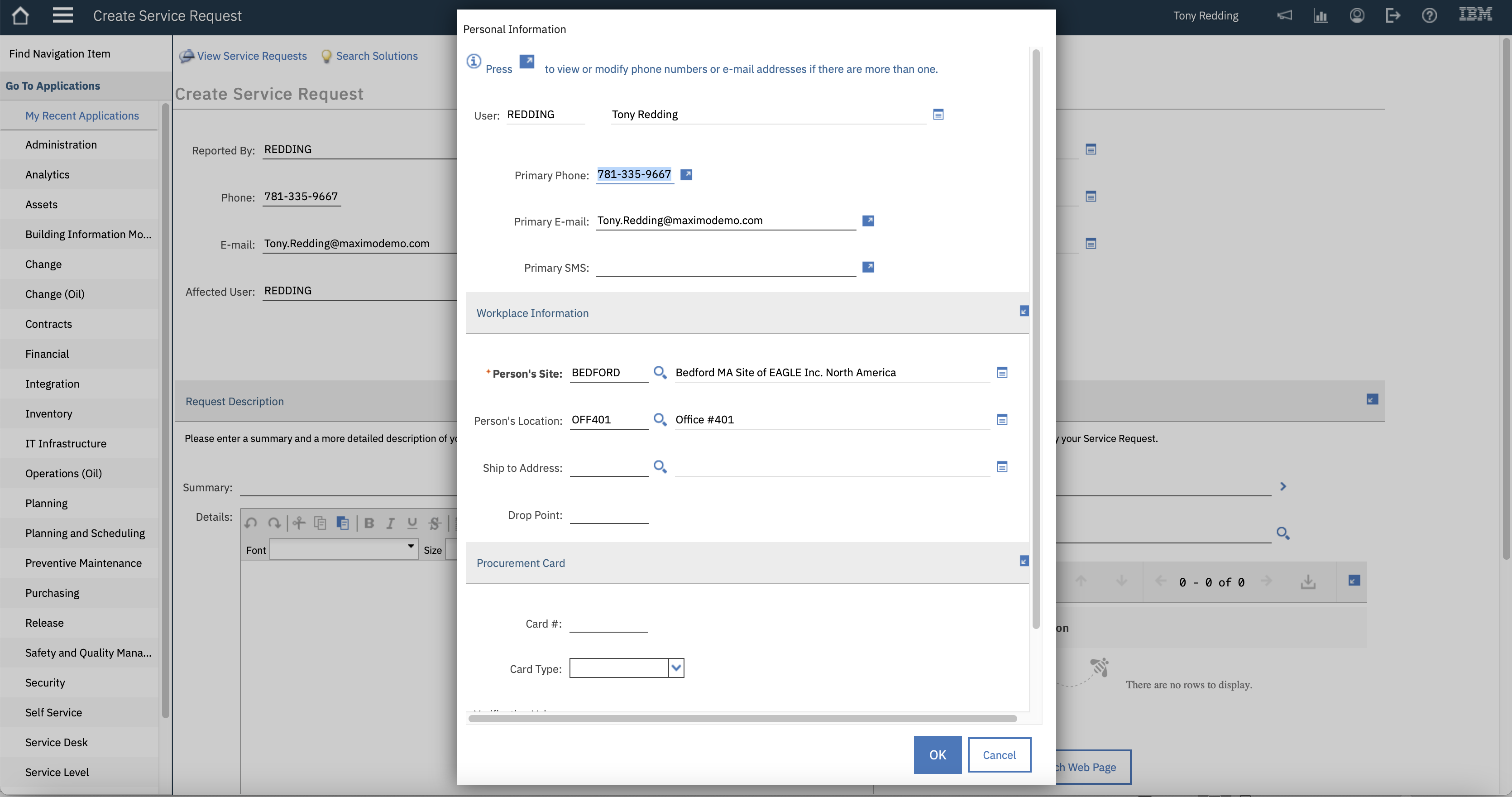Click detail arrow next to Primary Phone
This screenshot has width=1512, height=797.
tap(685, 174)
